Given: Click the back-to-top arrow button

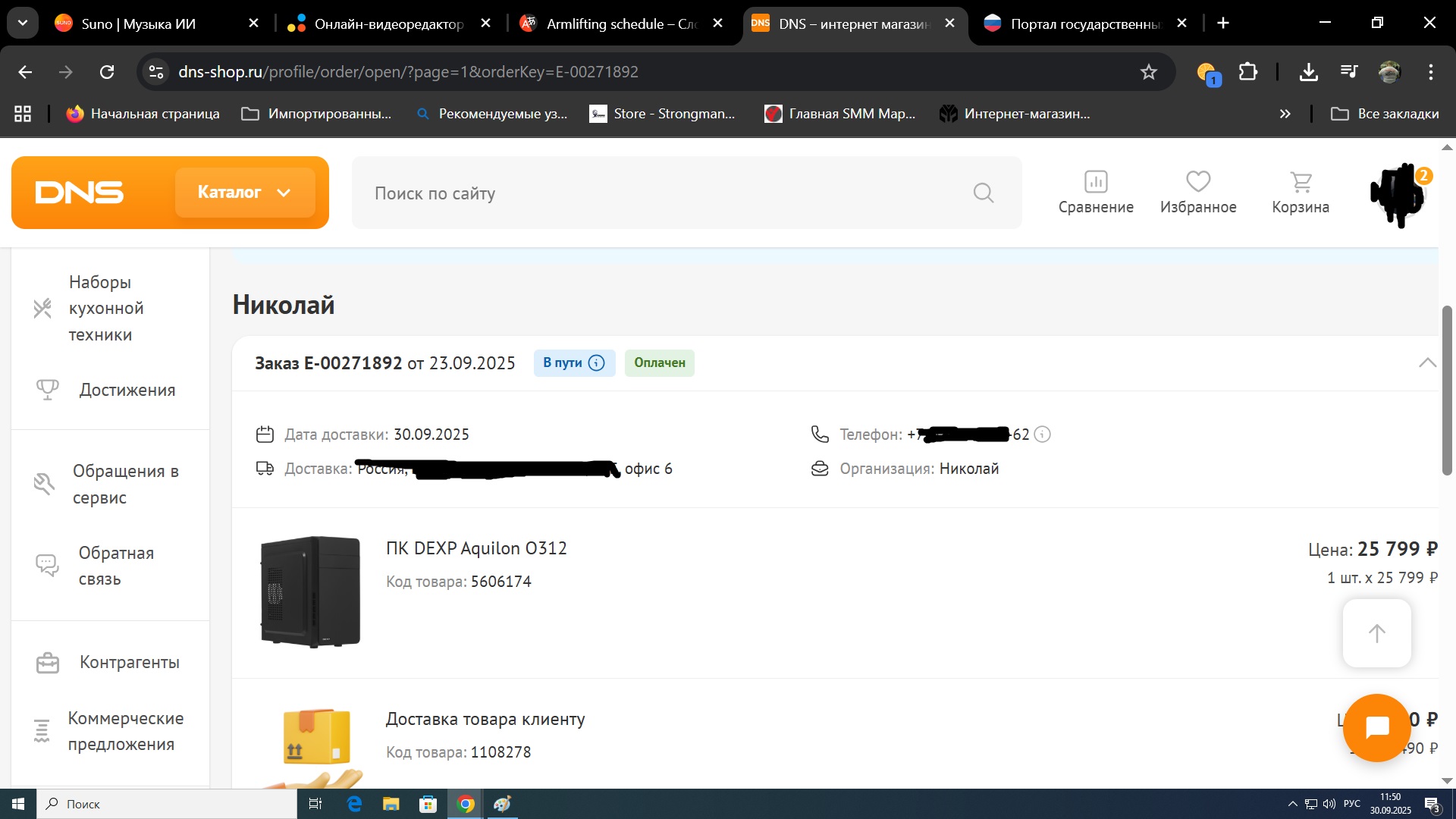Looking at the screenshot, I should coord(1377,633).
